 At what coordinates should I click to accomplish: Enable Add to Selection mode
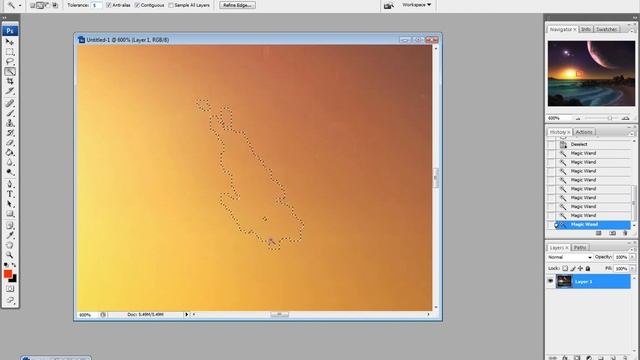pos(40,5)
